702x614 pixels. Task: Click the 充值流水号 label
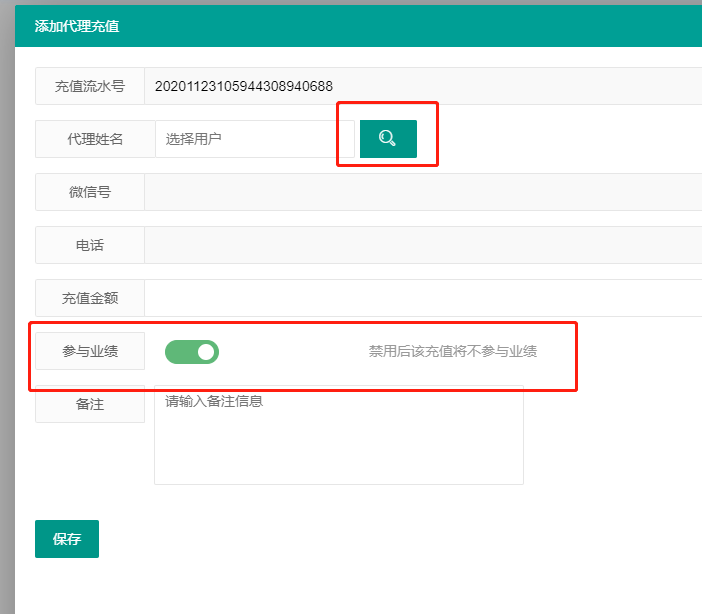coord(90,86)
